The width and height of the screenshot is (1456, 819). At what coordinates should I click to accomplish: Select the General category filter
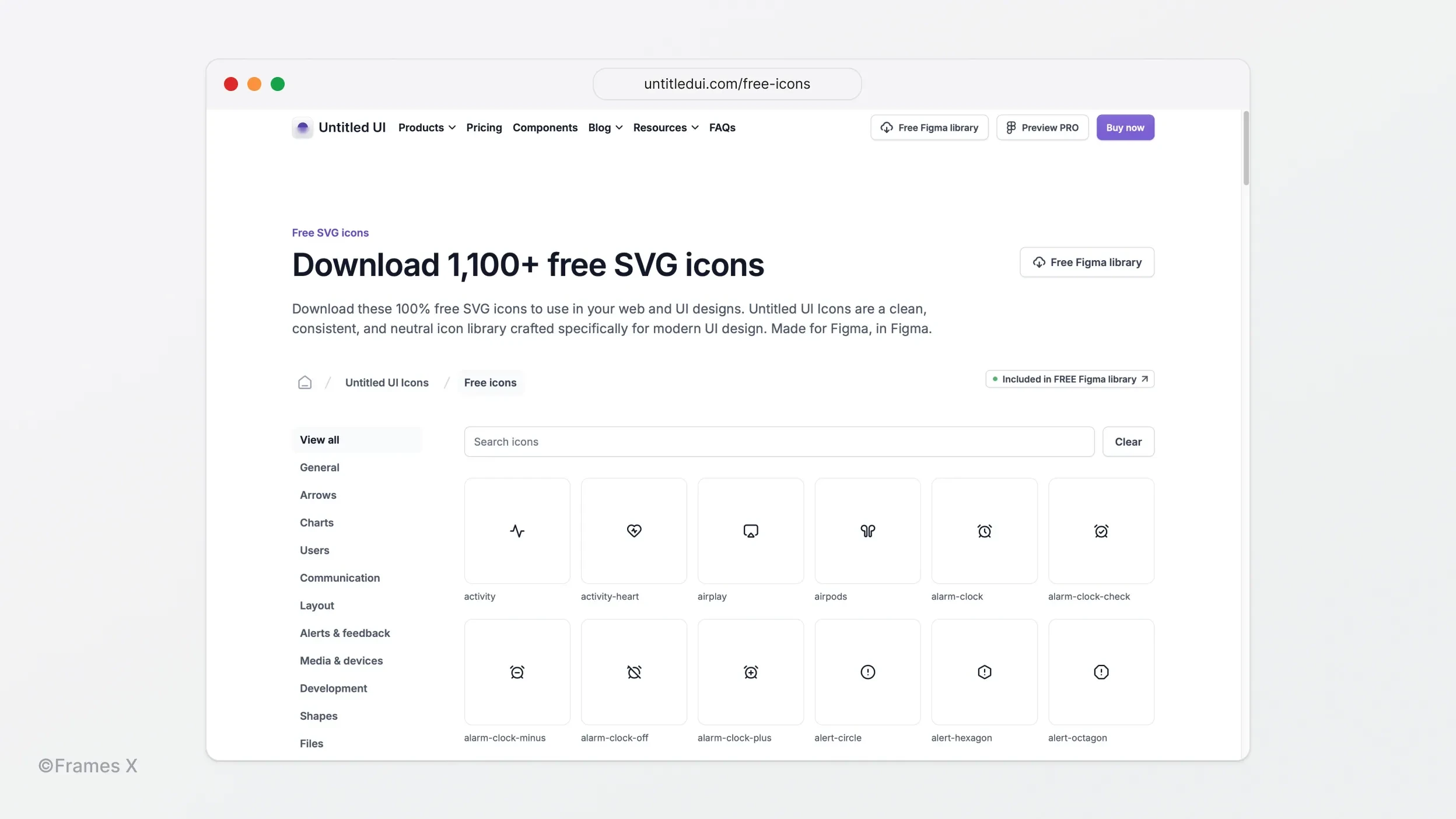coord(319,467)
